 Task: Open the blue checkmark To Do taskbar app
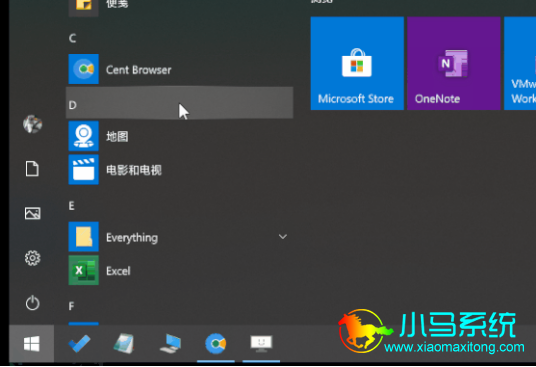point(79,343)
